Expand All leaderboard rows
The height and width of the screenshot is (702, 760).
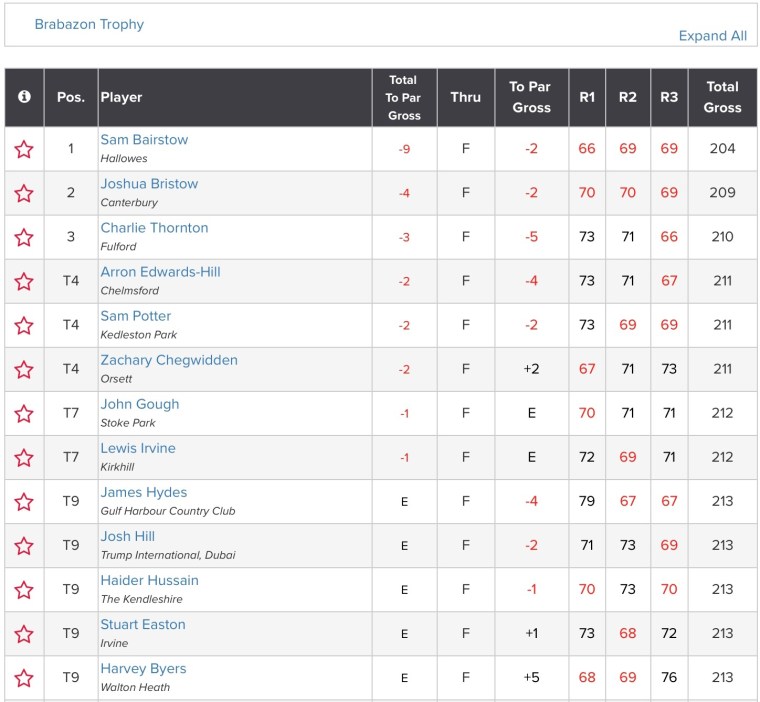[x=712, y=36]
